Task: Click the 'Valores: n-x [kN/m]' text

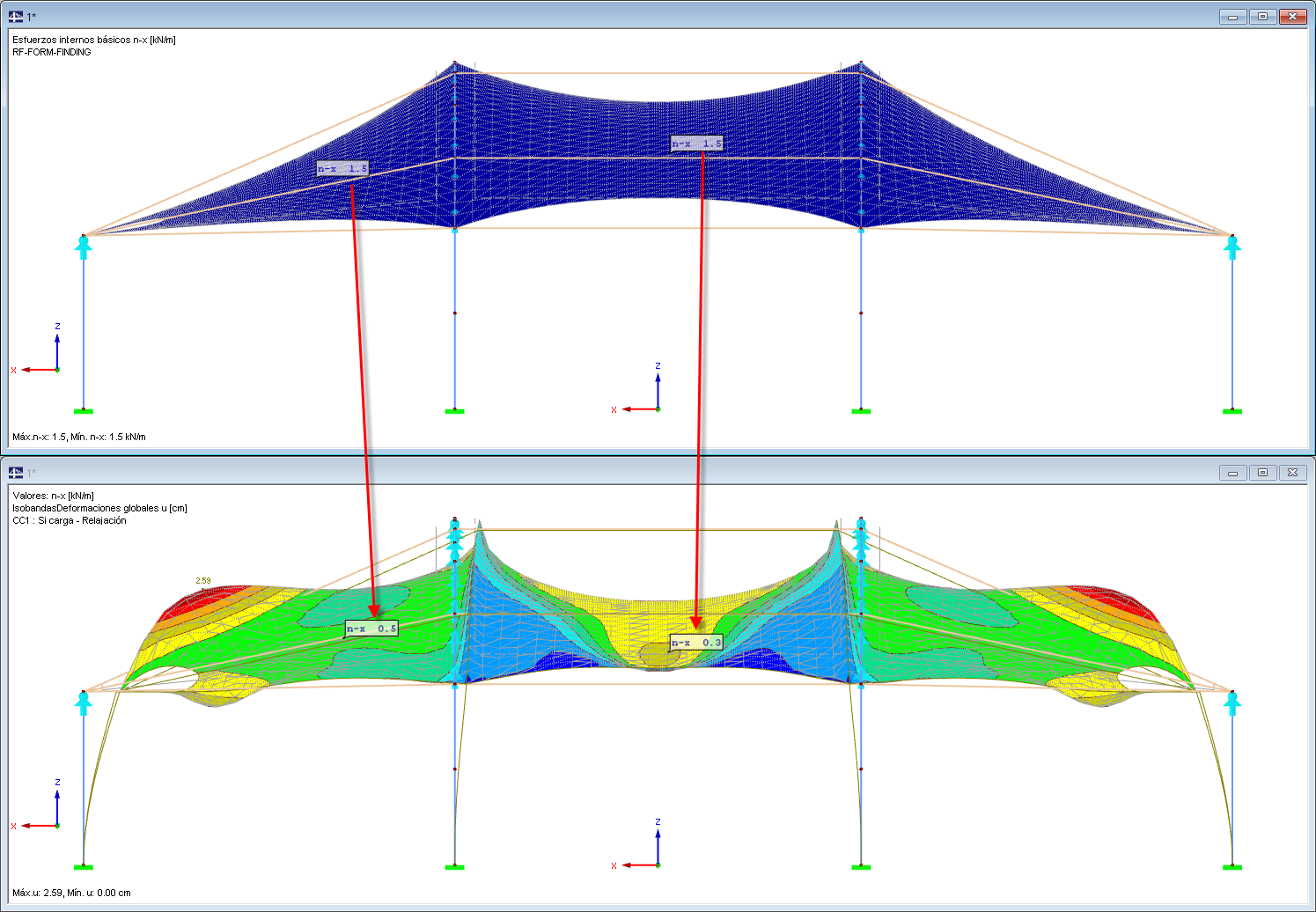Action: pos(54,496)
